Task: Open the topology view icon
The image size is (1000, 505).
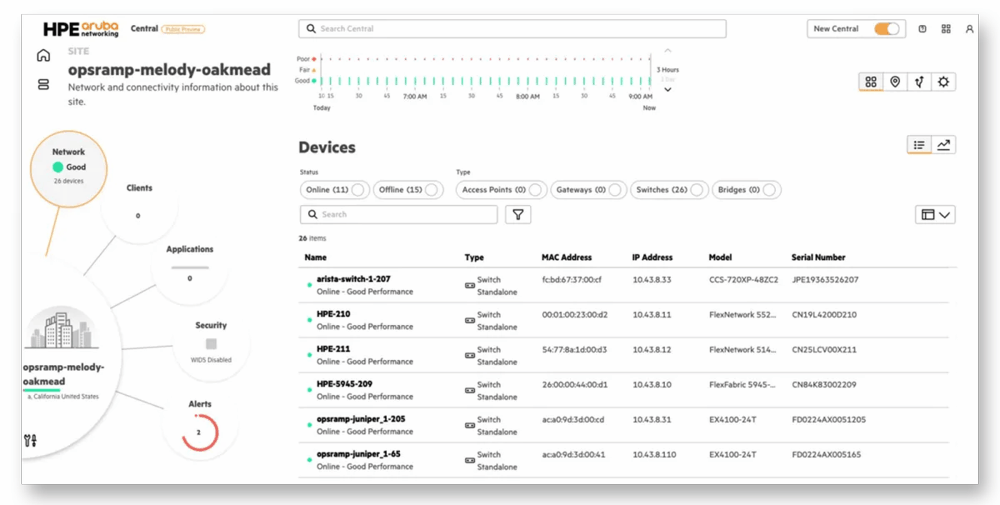Action: point(919,82)
